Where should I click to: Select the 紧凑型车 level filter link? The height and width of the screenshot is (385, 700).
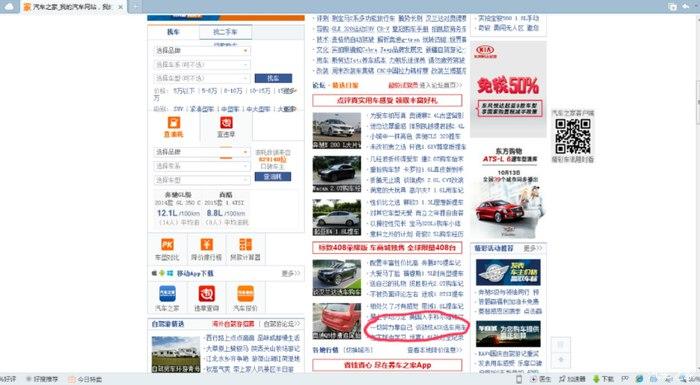coord(202,109)
